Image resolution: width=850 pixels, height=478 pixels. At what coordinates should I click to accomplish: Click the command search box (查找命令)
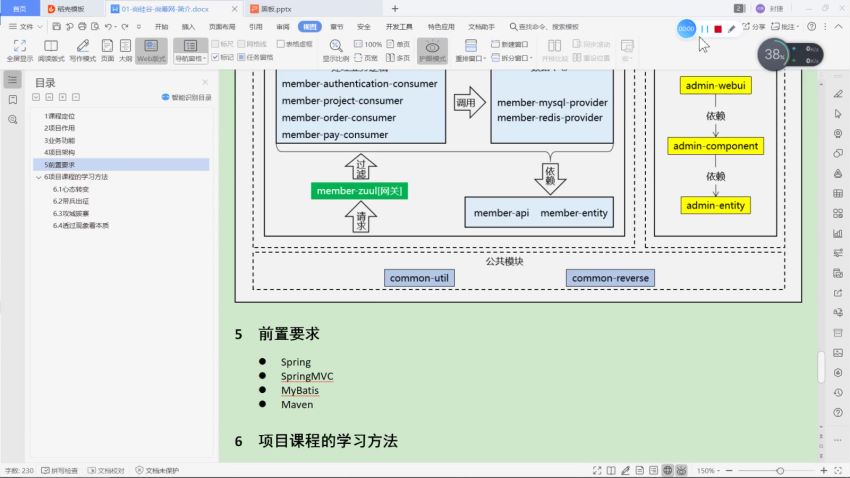[x=544, y=27]
